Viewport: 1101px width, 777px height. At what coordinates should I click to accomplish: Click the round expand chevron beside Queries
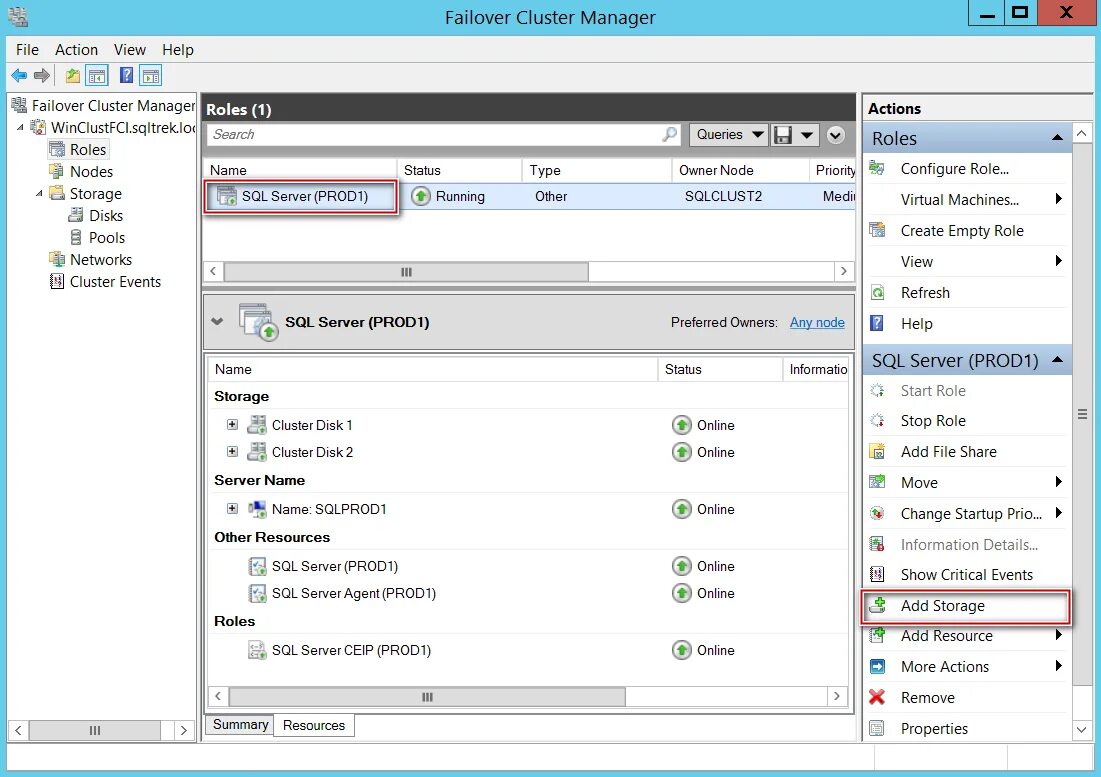836,135
